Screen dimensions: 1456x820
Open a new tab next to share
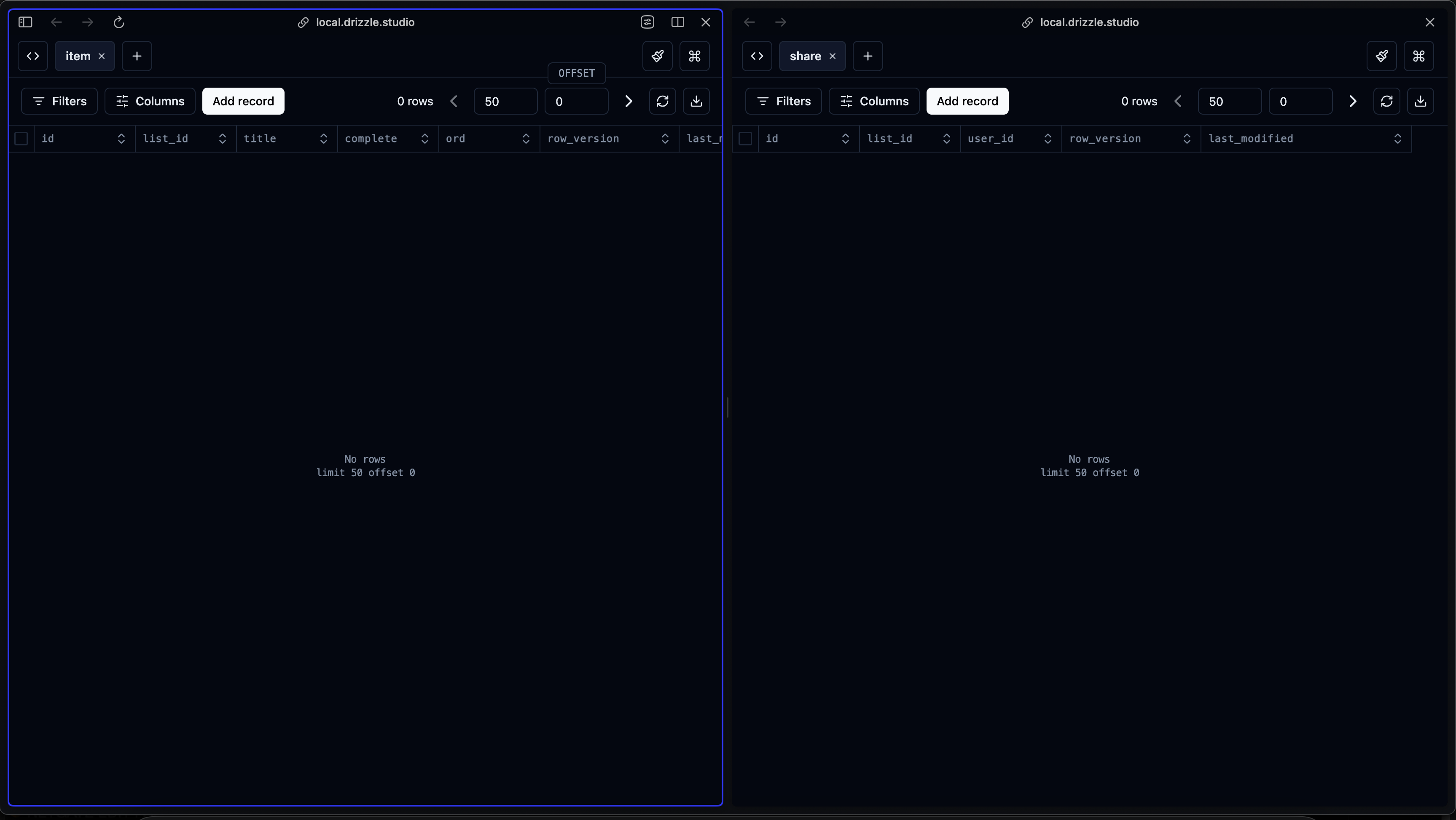(868, 56)
